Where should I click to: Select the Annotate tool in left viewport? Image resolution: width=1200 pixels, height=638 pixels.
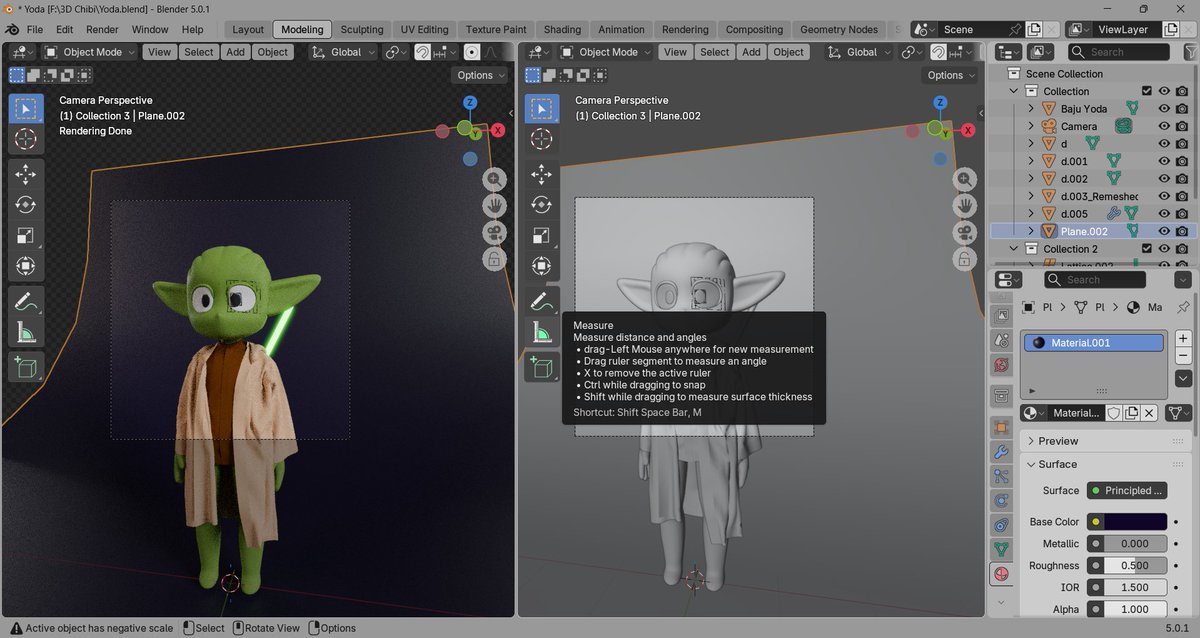point(26,302)
